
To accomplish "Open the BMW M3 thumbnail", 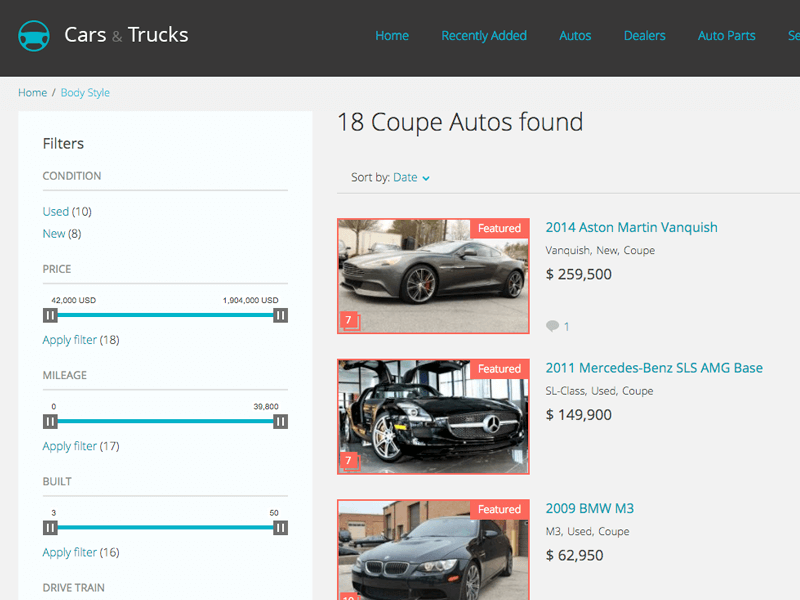I will [x=433, y=550].
